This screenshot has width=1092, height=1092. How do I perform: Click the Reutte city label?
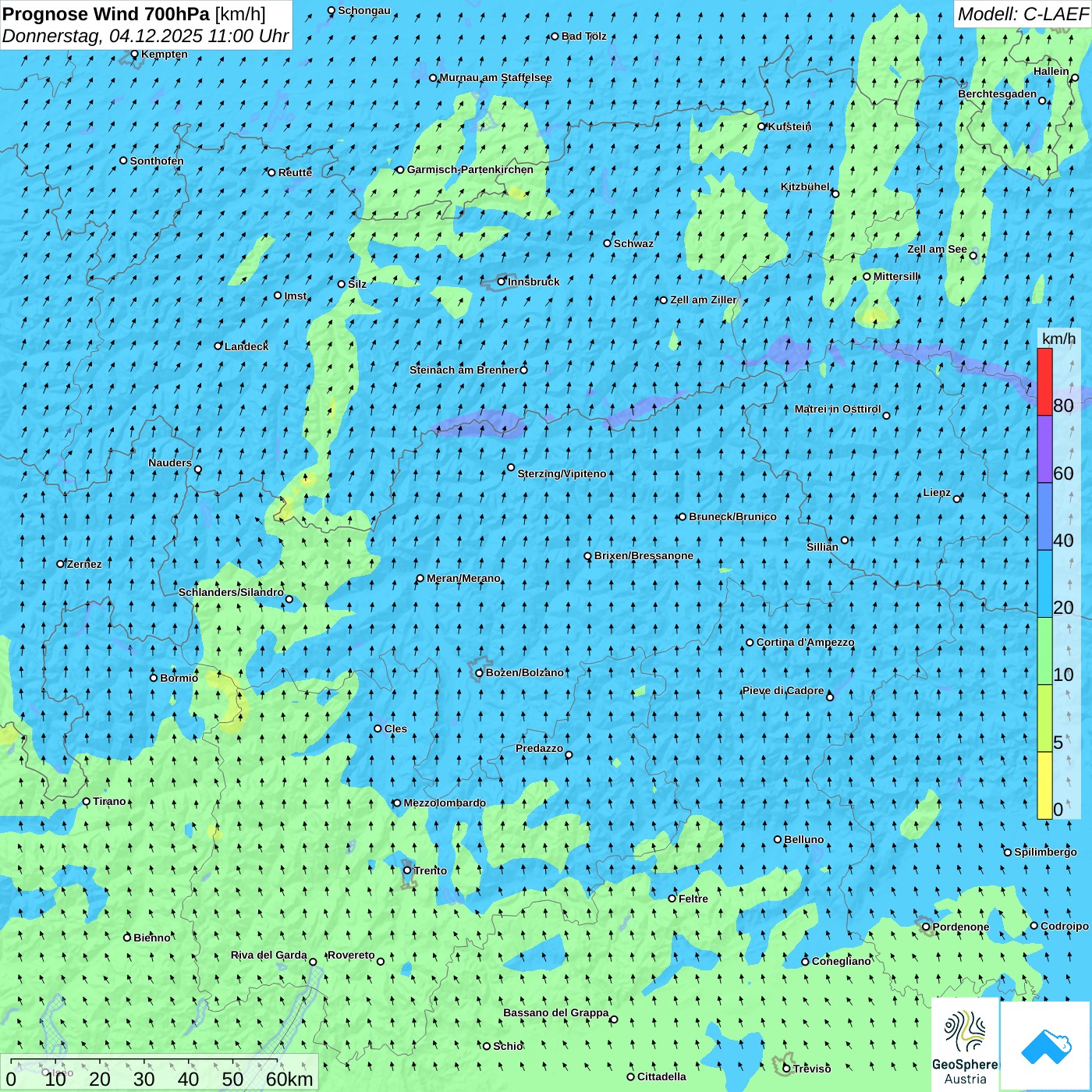pos(295,172)
